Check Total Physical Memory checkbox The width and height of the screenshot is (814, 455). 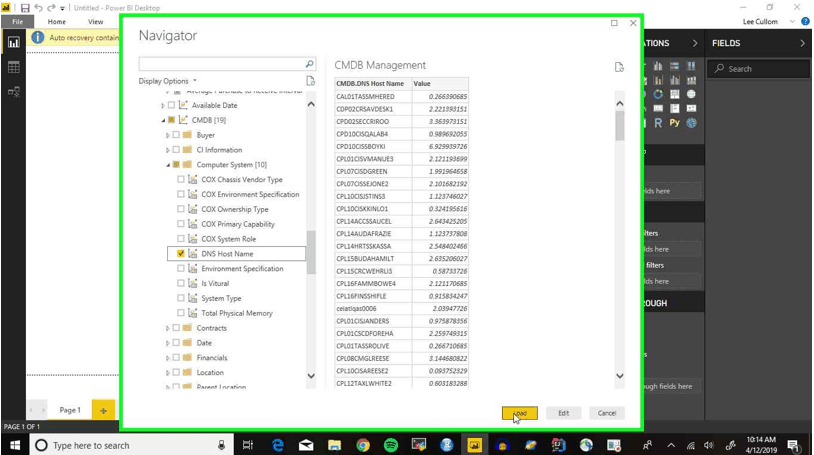click(181, 313)
